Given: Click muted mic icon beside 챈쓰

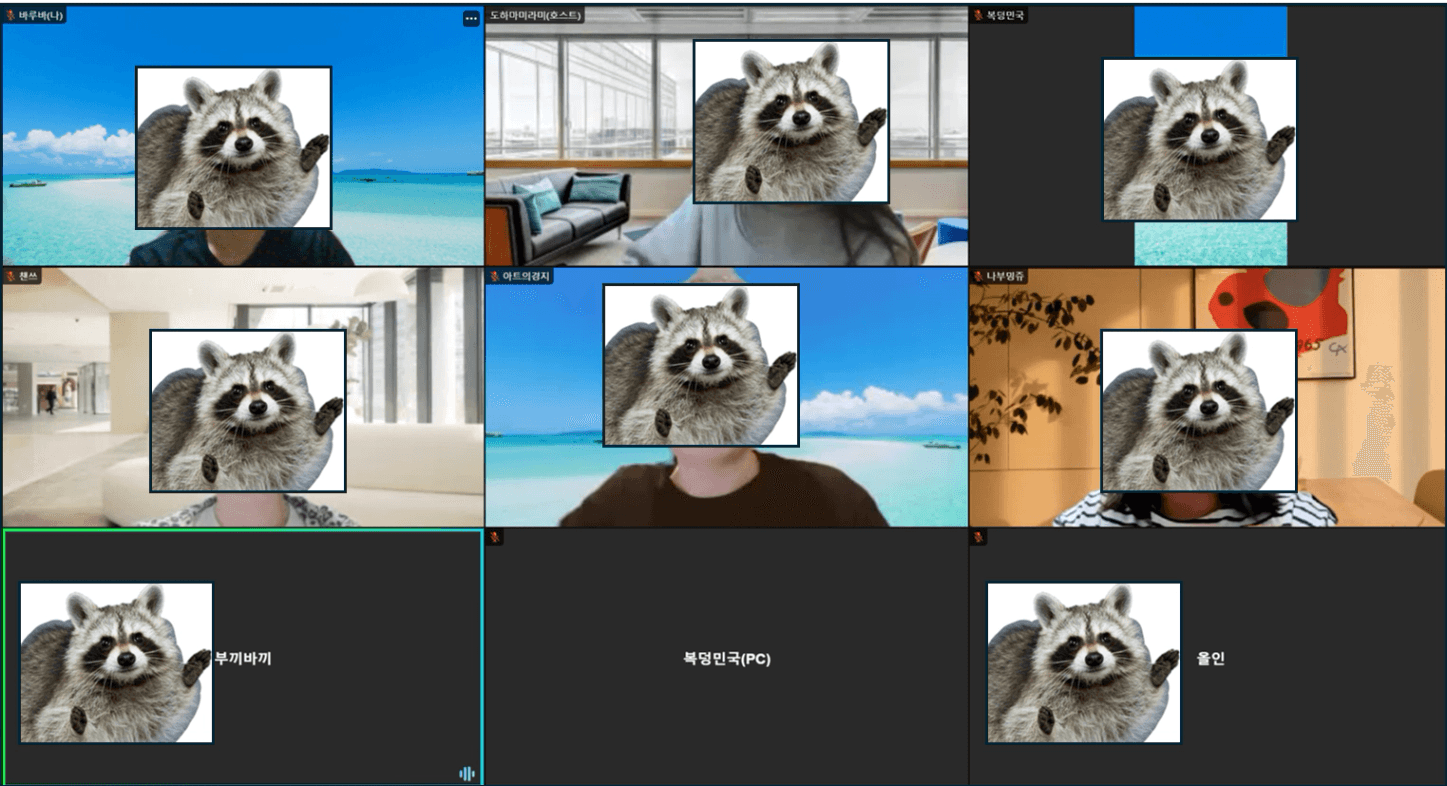Looking at the screenshot, I should 11,276.
